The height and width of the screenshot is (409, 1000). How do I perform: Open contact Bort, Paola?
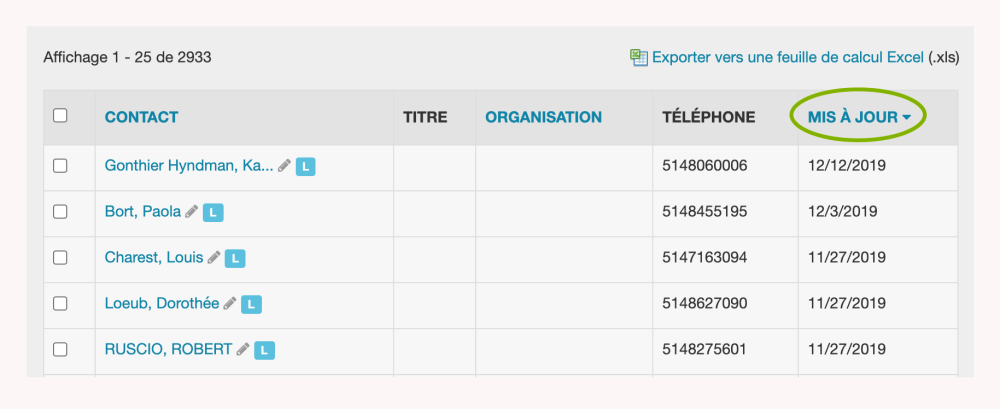142,211
